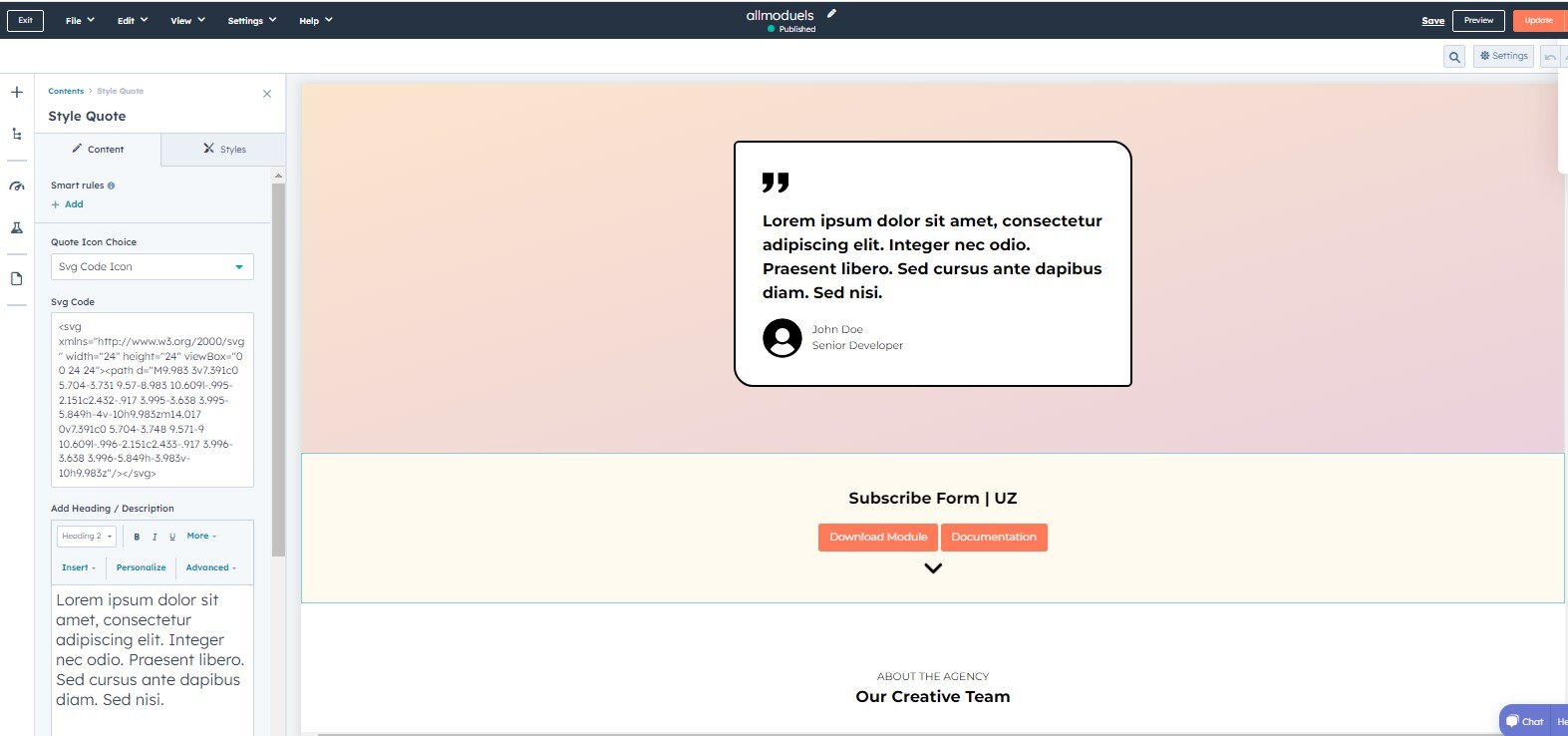Viewport: 1568px width, 736px height.
Task: Click the search magnifier icon
Action: 1454,57
